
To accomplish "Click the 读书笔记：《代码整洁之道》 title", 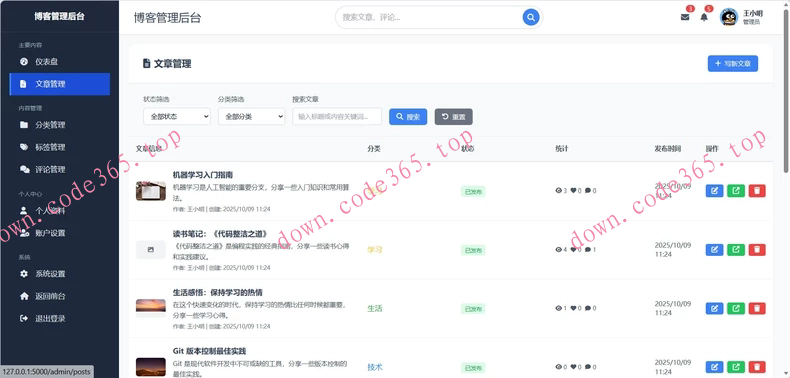I will pos(220,234).
